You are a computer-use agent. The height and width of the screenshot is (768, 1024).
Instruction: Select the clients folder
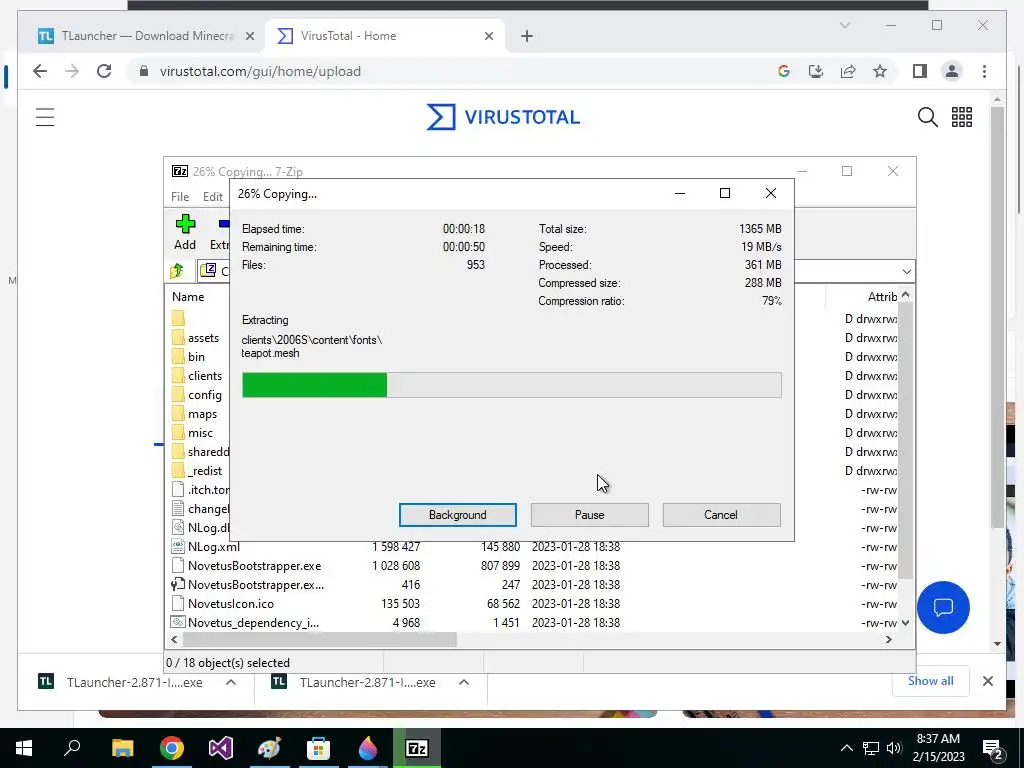(204, 376)
